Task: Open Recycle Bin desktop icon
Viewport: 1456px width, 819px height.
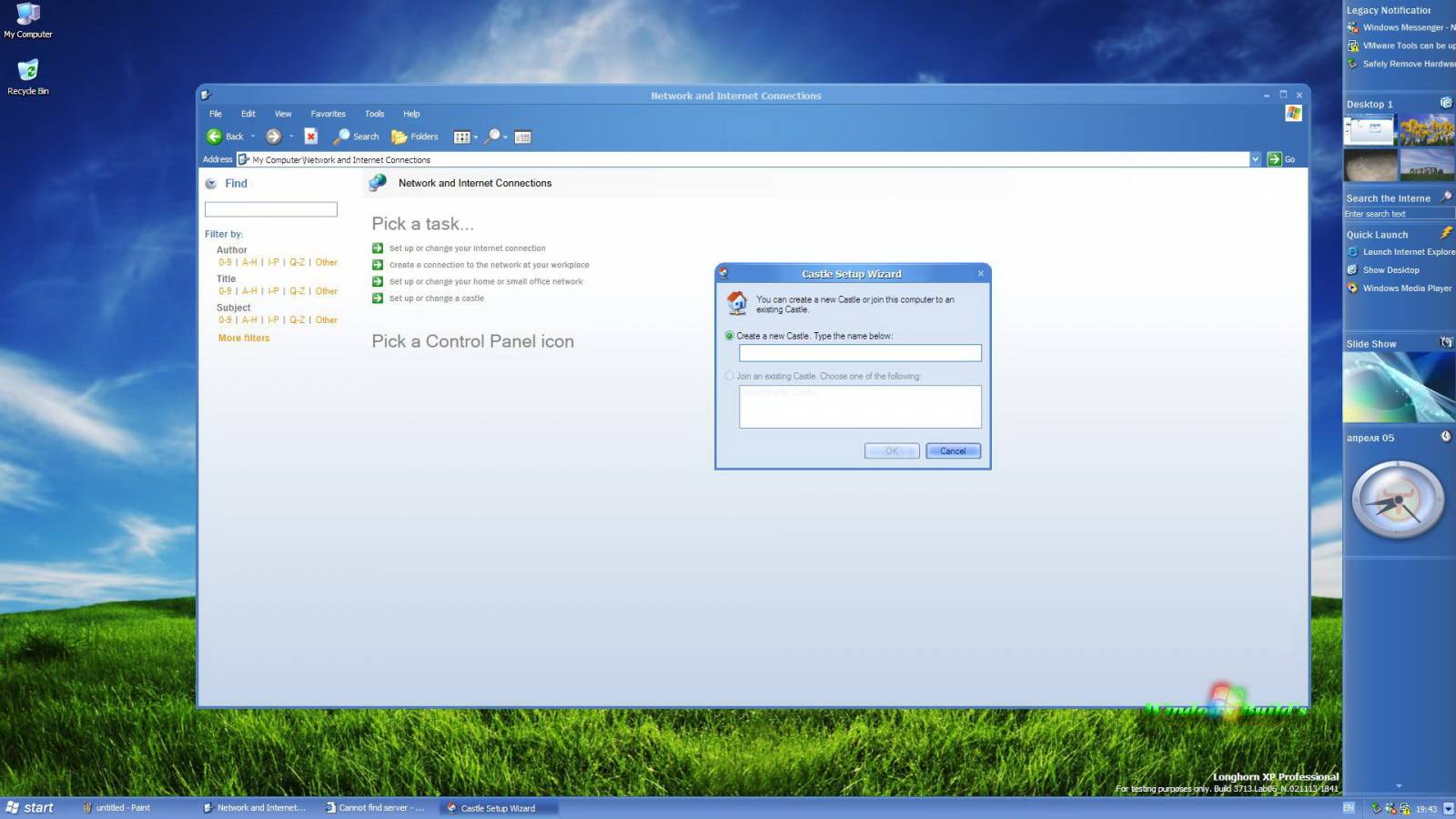Action: pyautogui.click(x=28, y=77)
